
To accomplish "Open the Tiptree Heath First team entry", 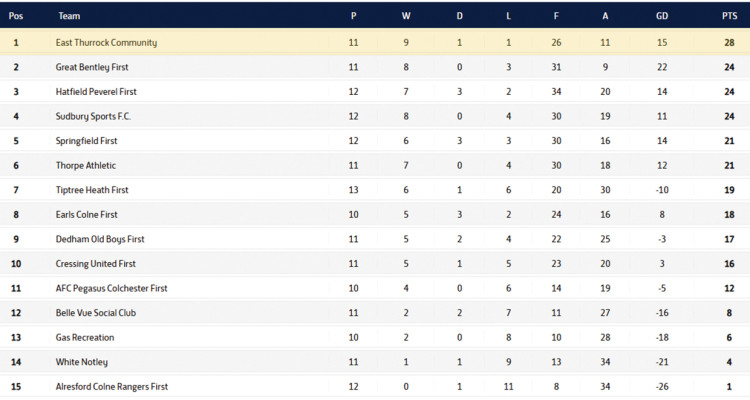I will (x=92, y=189).
